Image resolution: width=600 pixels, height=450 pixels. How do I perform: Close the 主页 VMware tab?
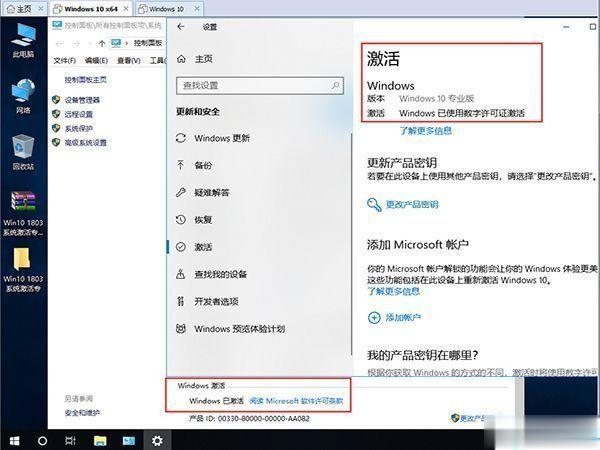41,8
